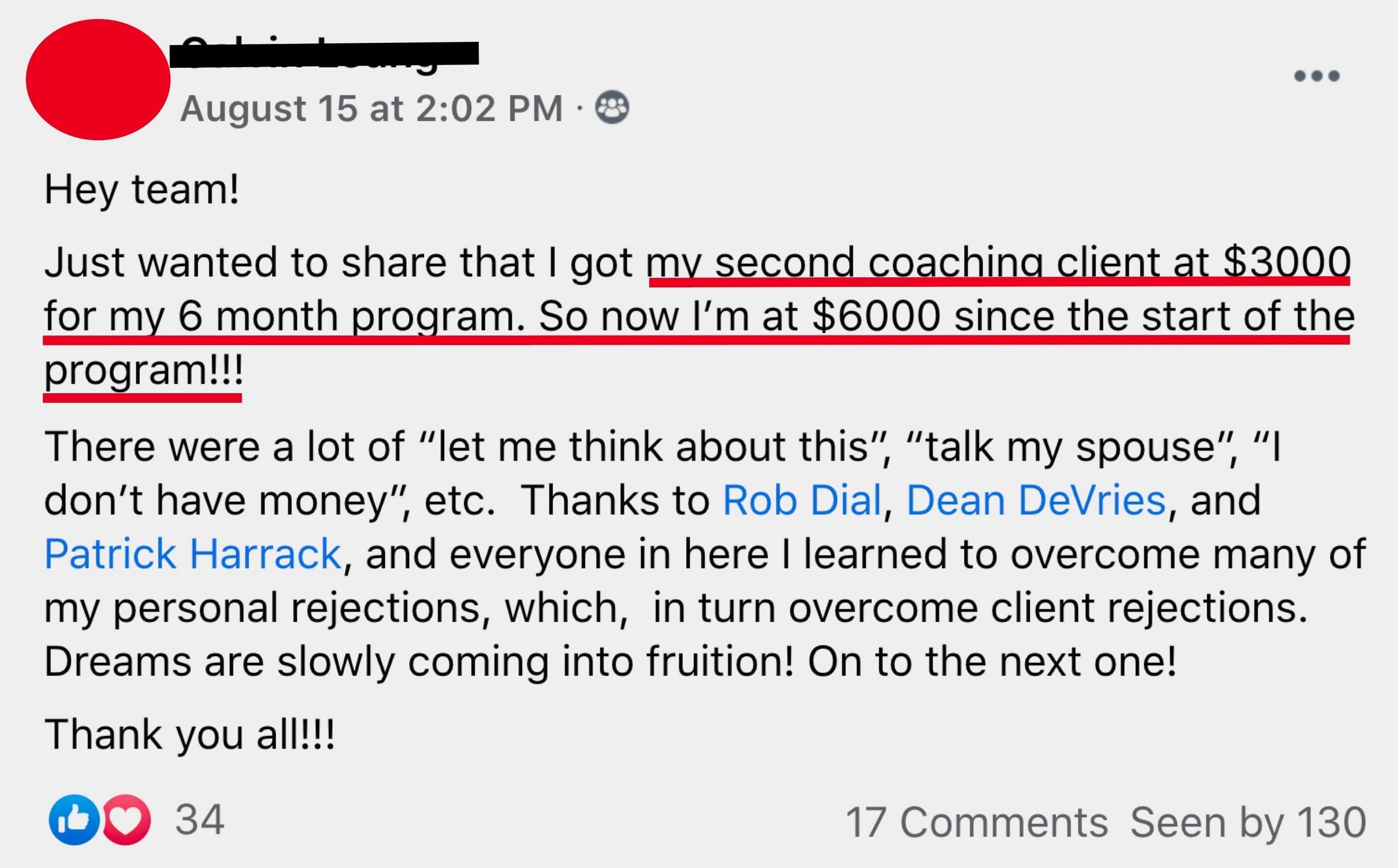The height and width of the screenshot is (868, 1398).
Task: Open the three-dot post options menu
Action: coord(1316,76)
